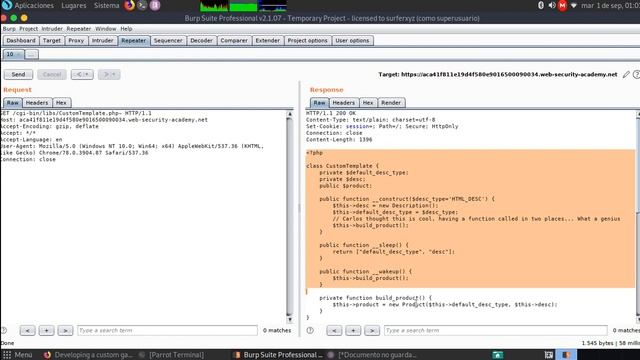
Task: Click the plus button in request search bar
Action: pos(46,330)
